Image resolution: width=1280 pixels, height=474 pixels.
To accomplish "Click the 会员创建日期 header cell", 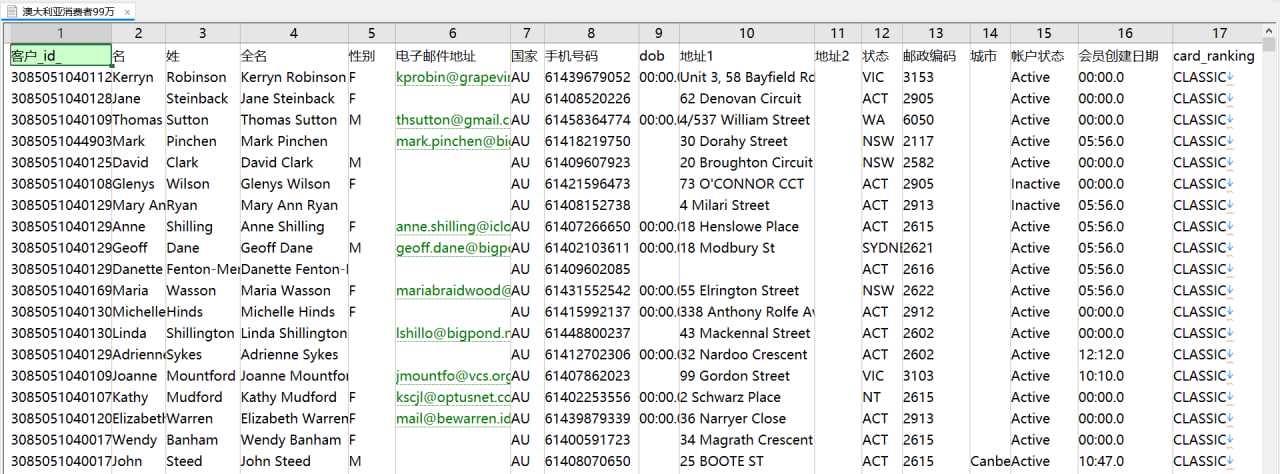I will tap(1125, 56).
